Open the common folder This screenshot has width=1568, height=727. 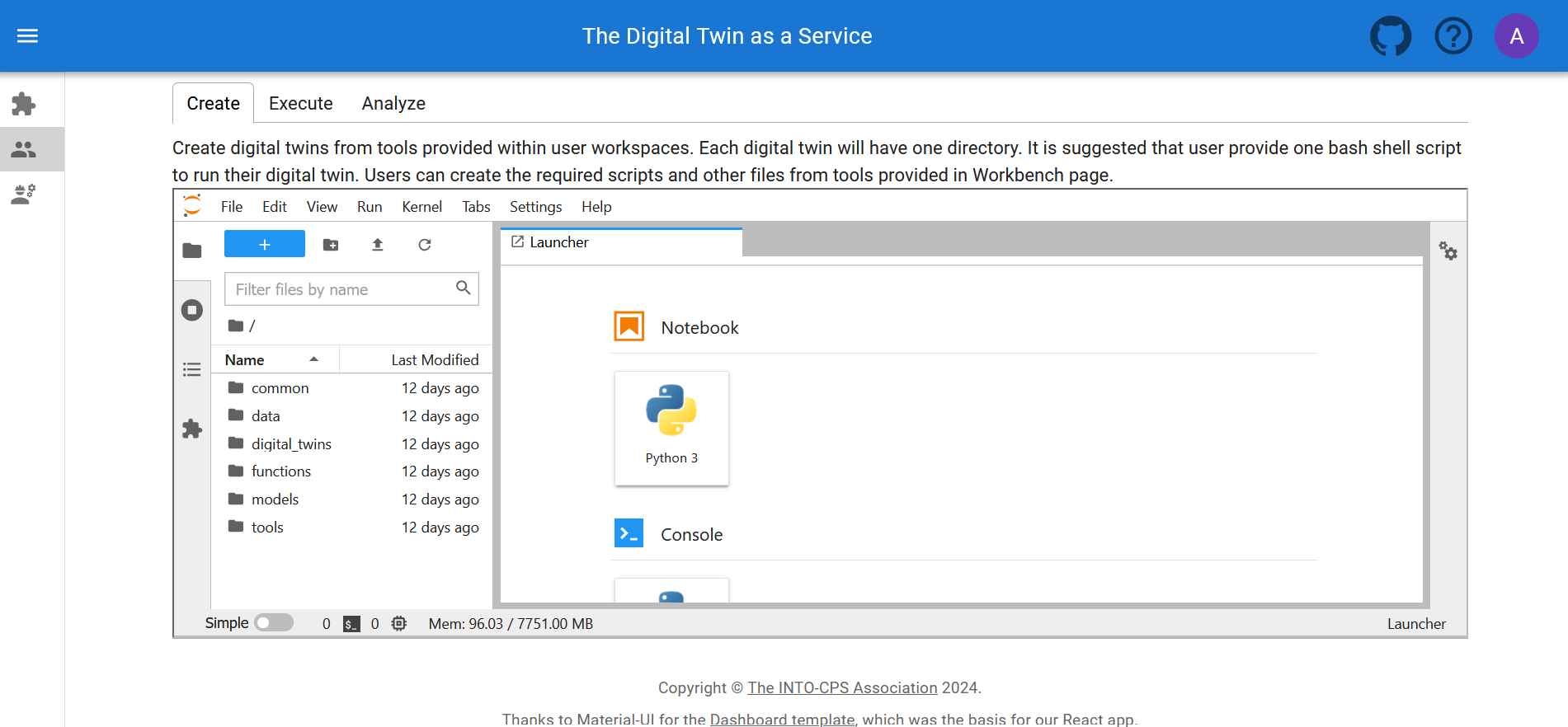click(353, 388)
